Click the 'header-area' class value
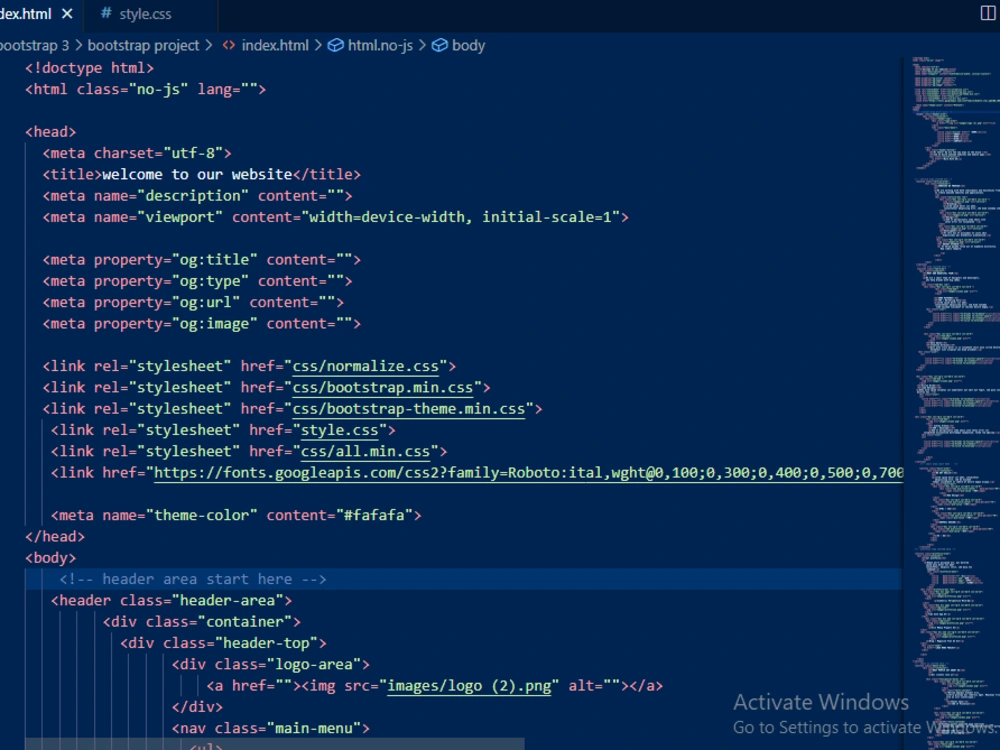 coord(227,601)
